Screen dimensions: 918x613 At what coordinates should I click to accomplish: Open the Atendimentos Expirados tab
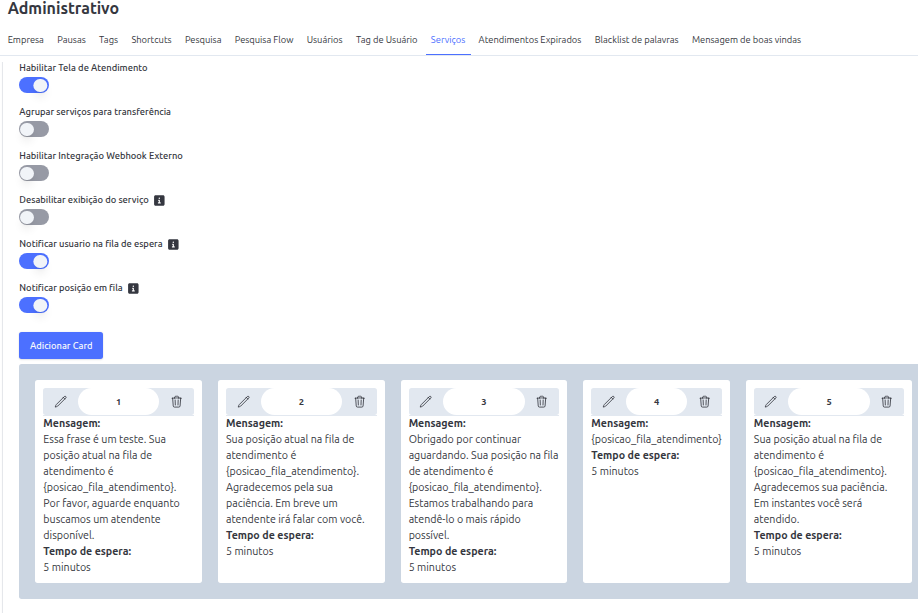click(x=529, y=40)
